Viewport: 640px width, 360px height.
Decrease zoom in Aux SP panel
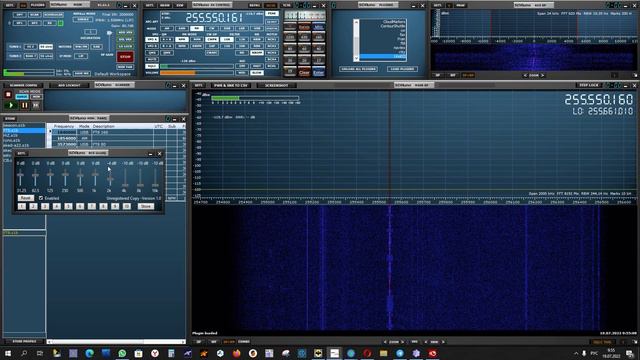pyautogui.click(x=525, y=75)
